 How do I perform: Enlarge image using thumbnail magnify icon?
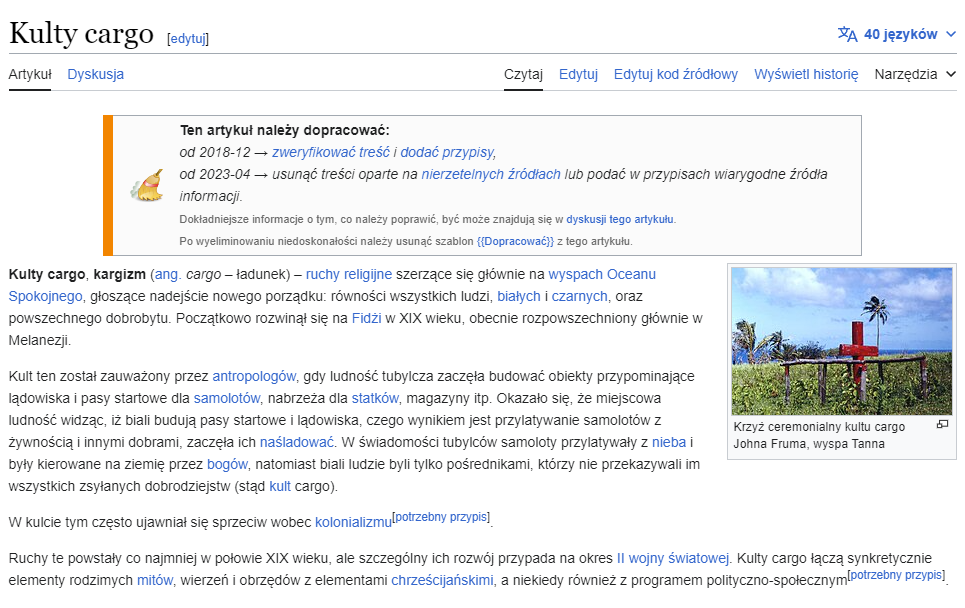942,425
